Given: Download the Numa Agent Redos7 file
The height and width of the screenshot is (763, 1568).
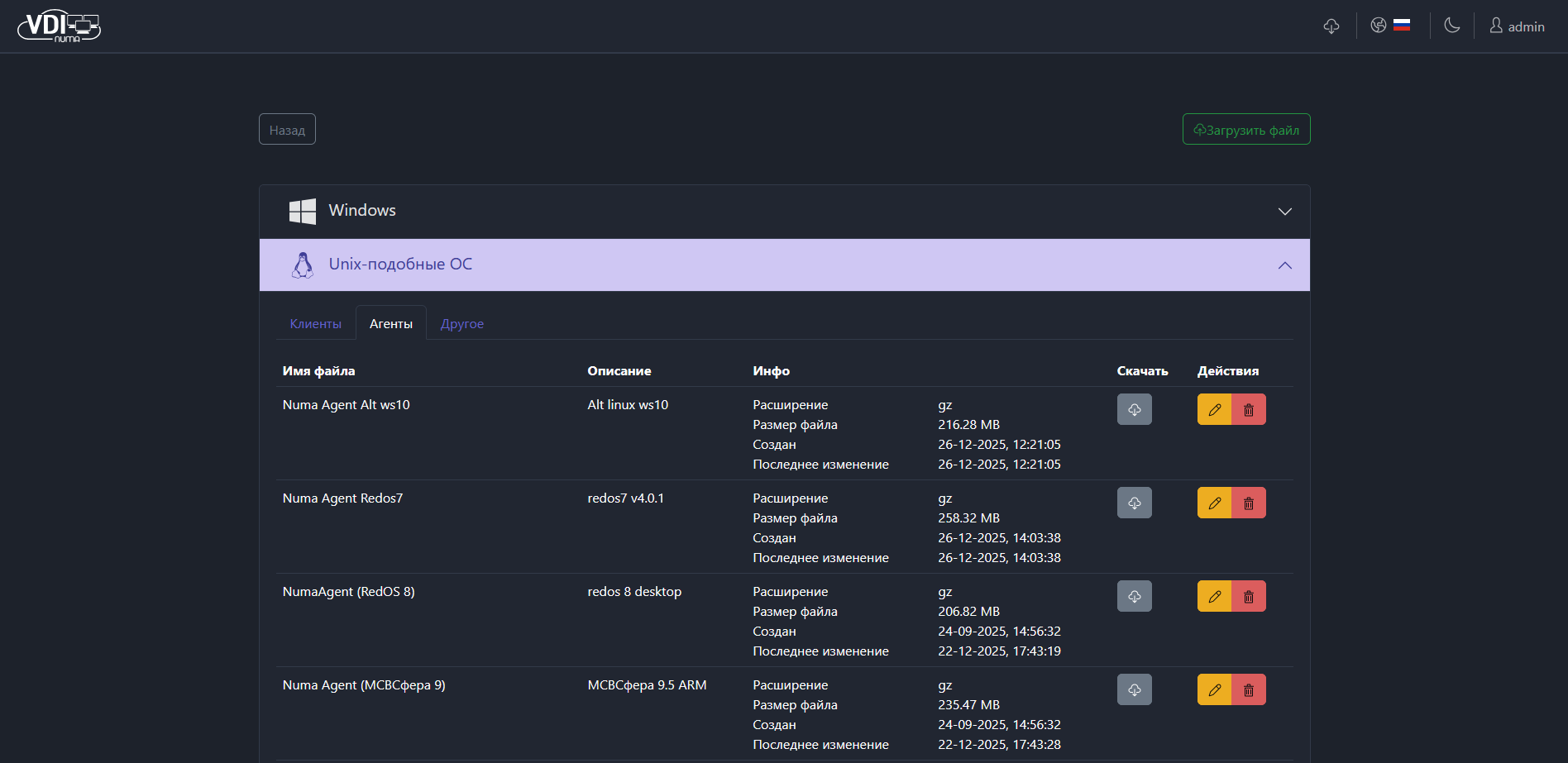Looking at the screenshot, I should (x=1134, y=503).
